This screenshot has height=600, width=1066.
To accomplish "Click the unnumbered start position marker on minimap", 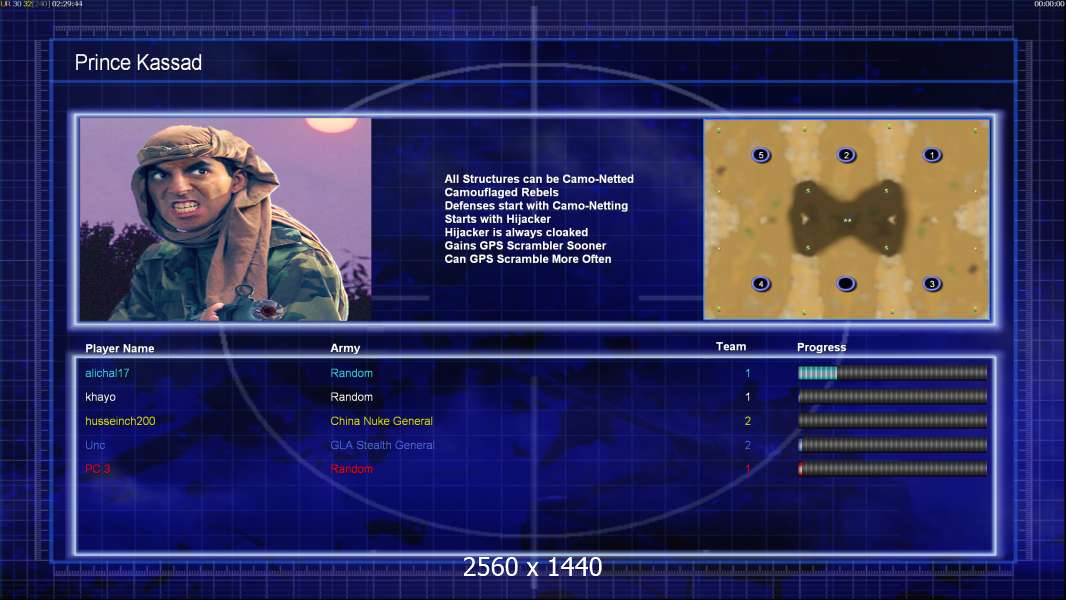I will point(846,283).
